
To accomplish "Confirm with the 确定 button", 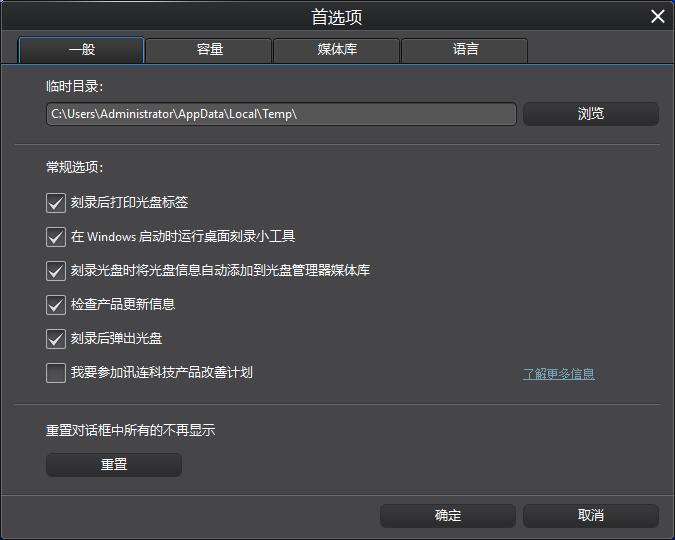I will (448, 515).
